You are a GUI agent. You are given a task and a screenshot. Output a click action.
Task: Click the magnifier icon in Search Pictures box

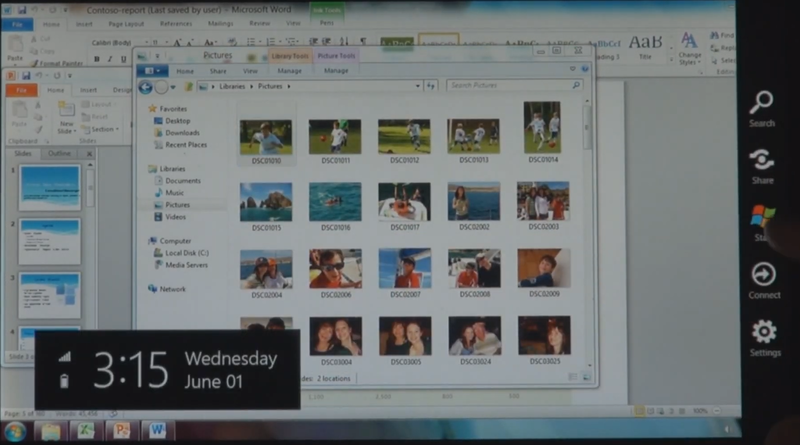click(576, 85)
